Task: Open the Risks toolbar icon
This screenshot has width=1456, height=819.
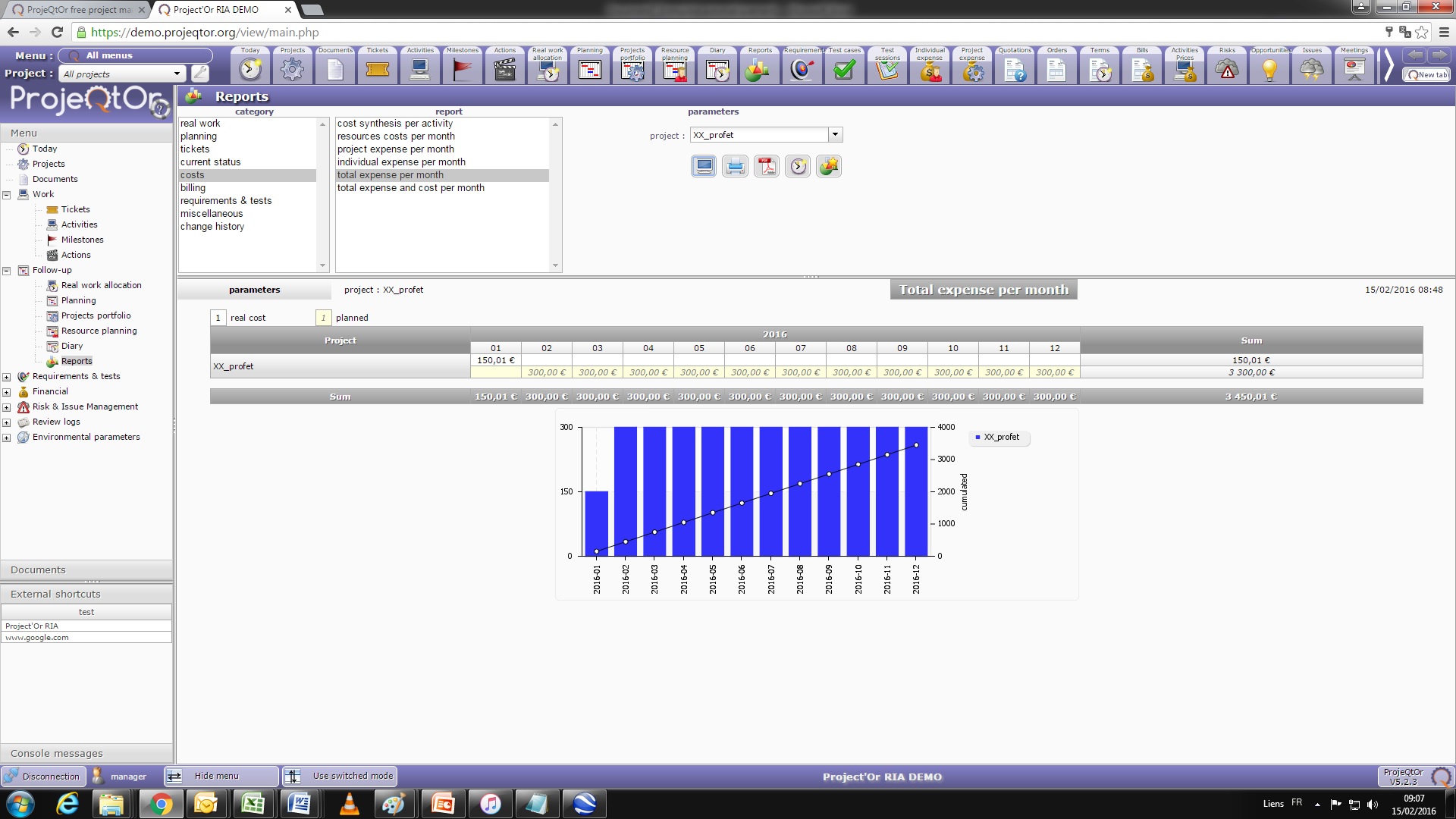Action: (x=1227, y=69)
